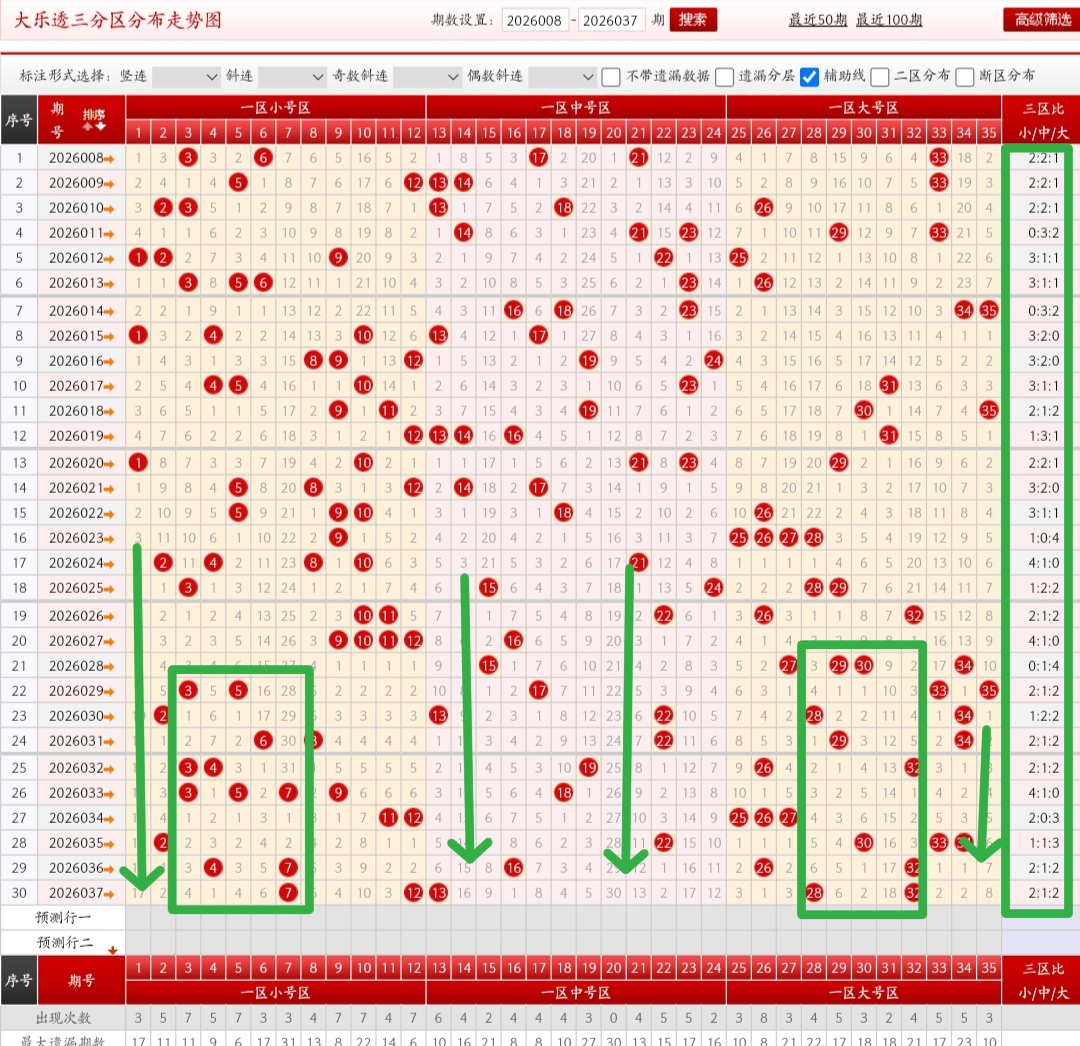Click the 预测行二 prediction row label

pos(63,943)
